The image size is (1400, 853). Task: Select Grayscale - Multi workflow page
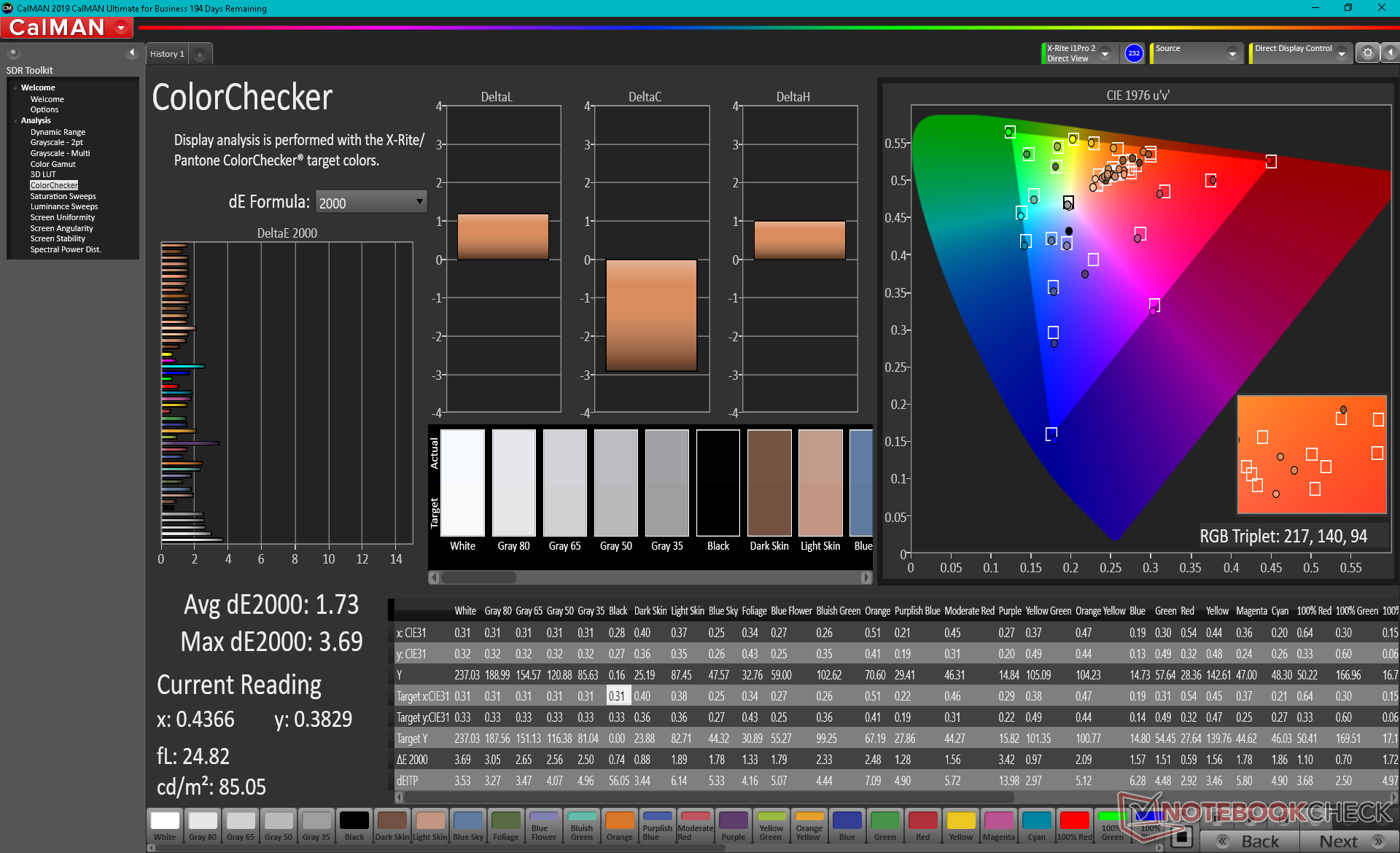(x=60, y=153)
